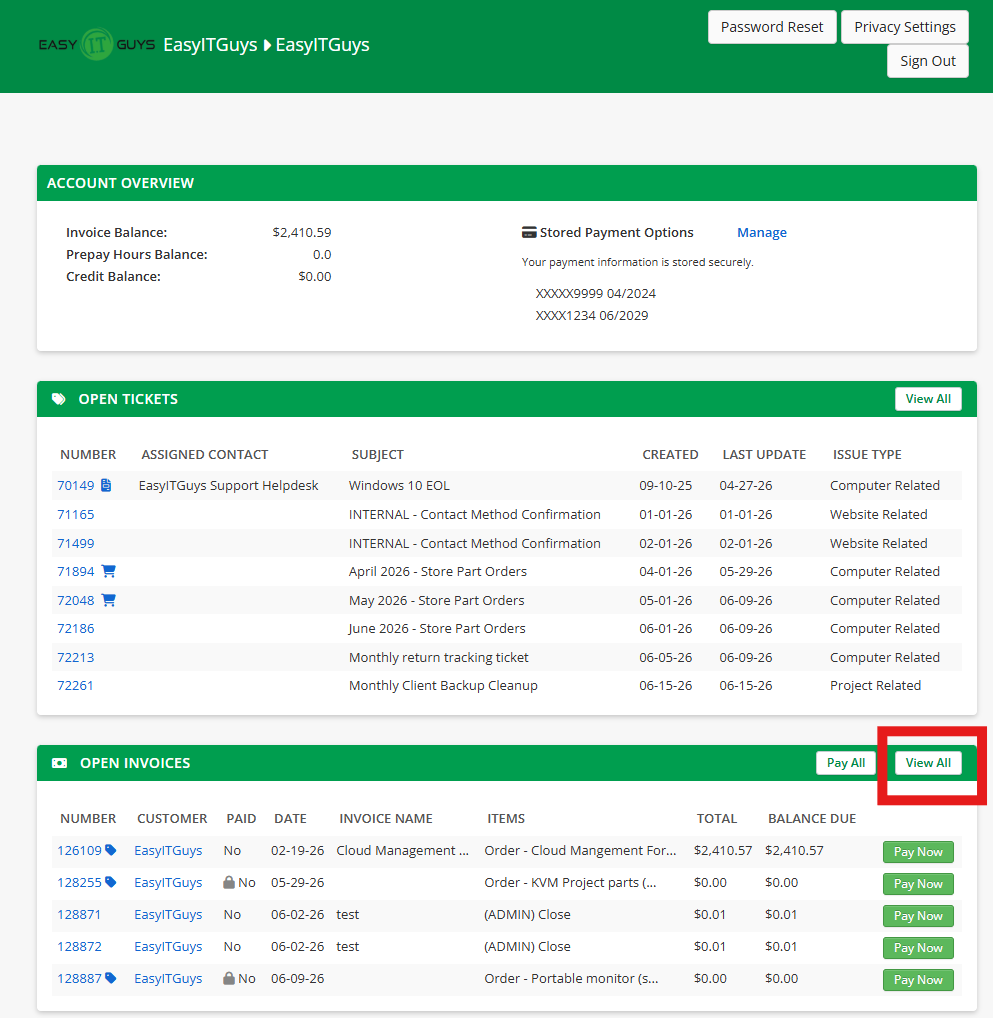The width and height of the screenshot is (993, 1018).
Task: Open invoice 128887
Action: coord(79,978)
